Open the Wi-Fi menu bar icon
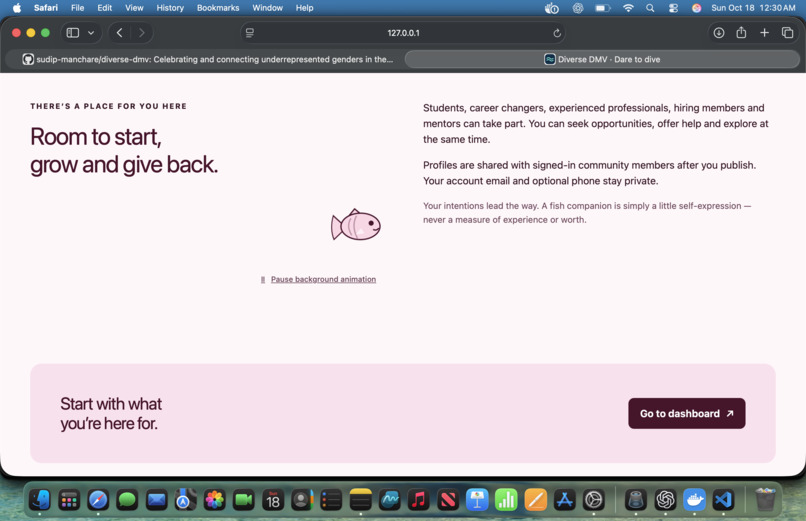Viewport: 806px width, 521px height. (628, 8)
